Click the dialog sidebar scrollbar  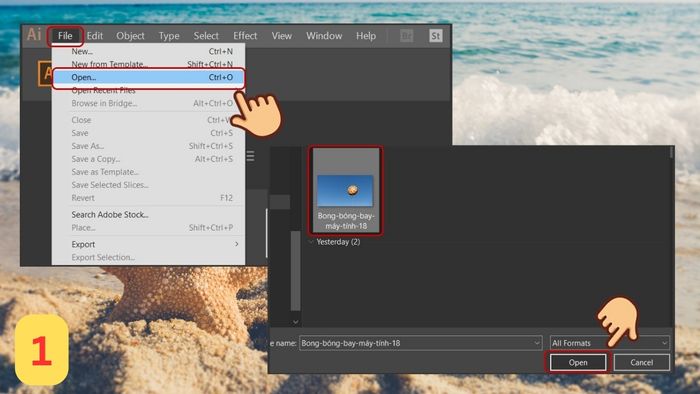coord(296,270)
